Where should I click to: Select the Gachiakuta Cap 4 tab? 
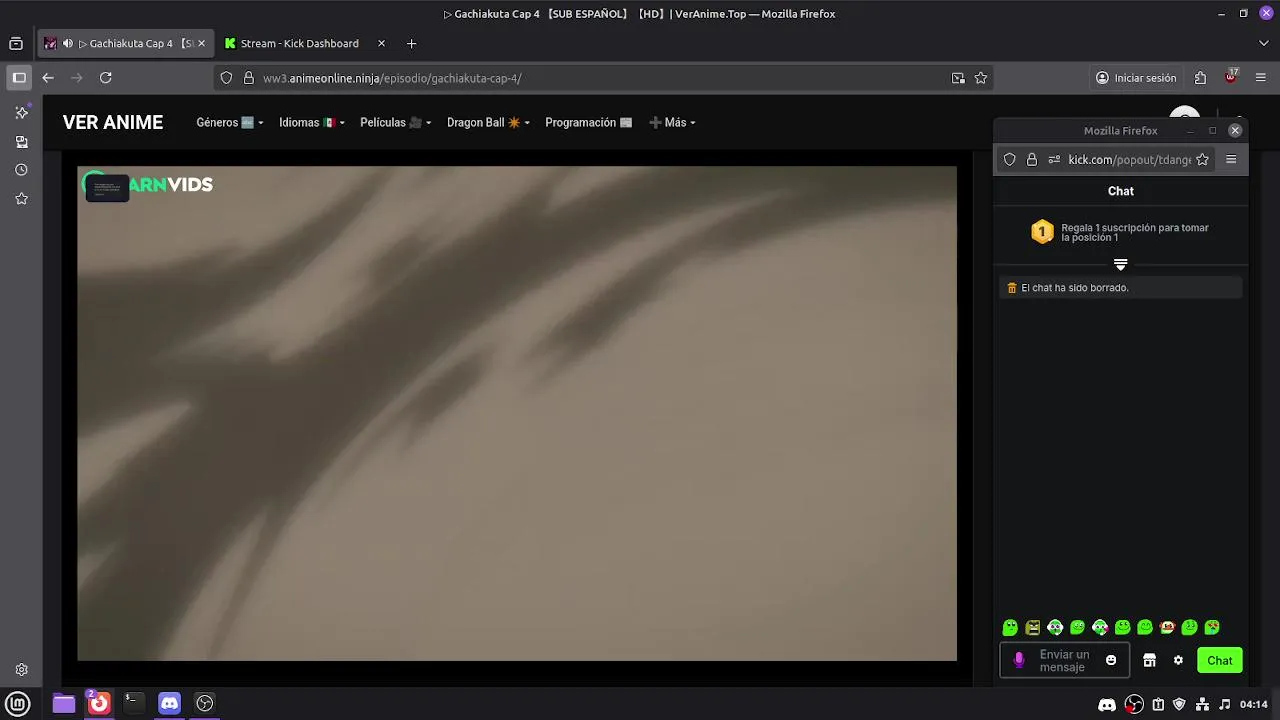126,43
